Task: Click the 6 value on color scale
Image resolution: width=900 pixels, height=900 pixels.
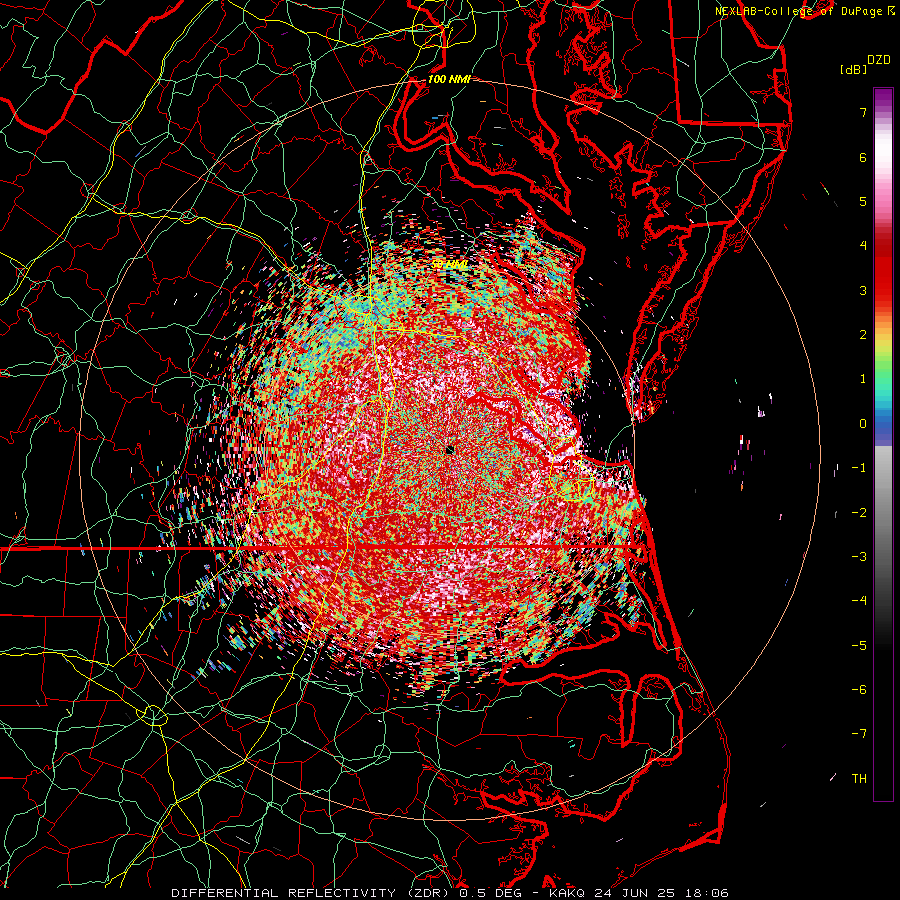Action: point(863,157)
